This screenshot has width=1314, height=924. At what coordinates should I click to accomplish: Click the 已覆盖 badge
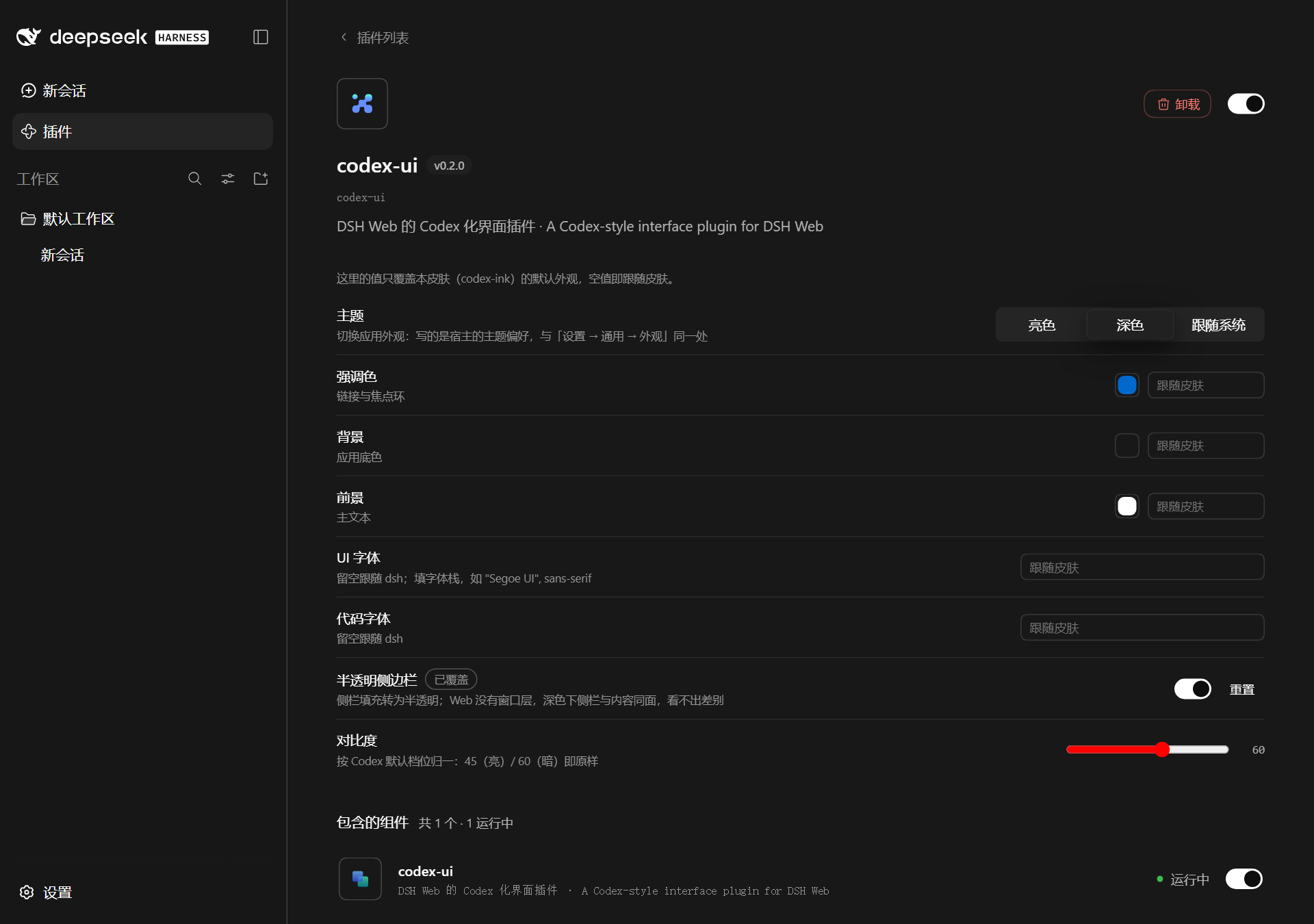[x=451, y=680]
